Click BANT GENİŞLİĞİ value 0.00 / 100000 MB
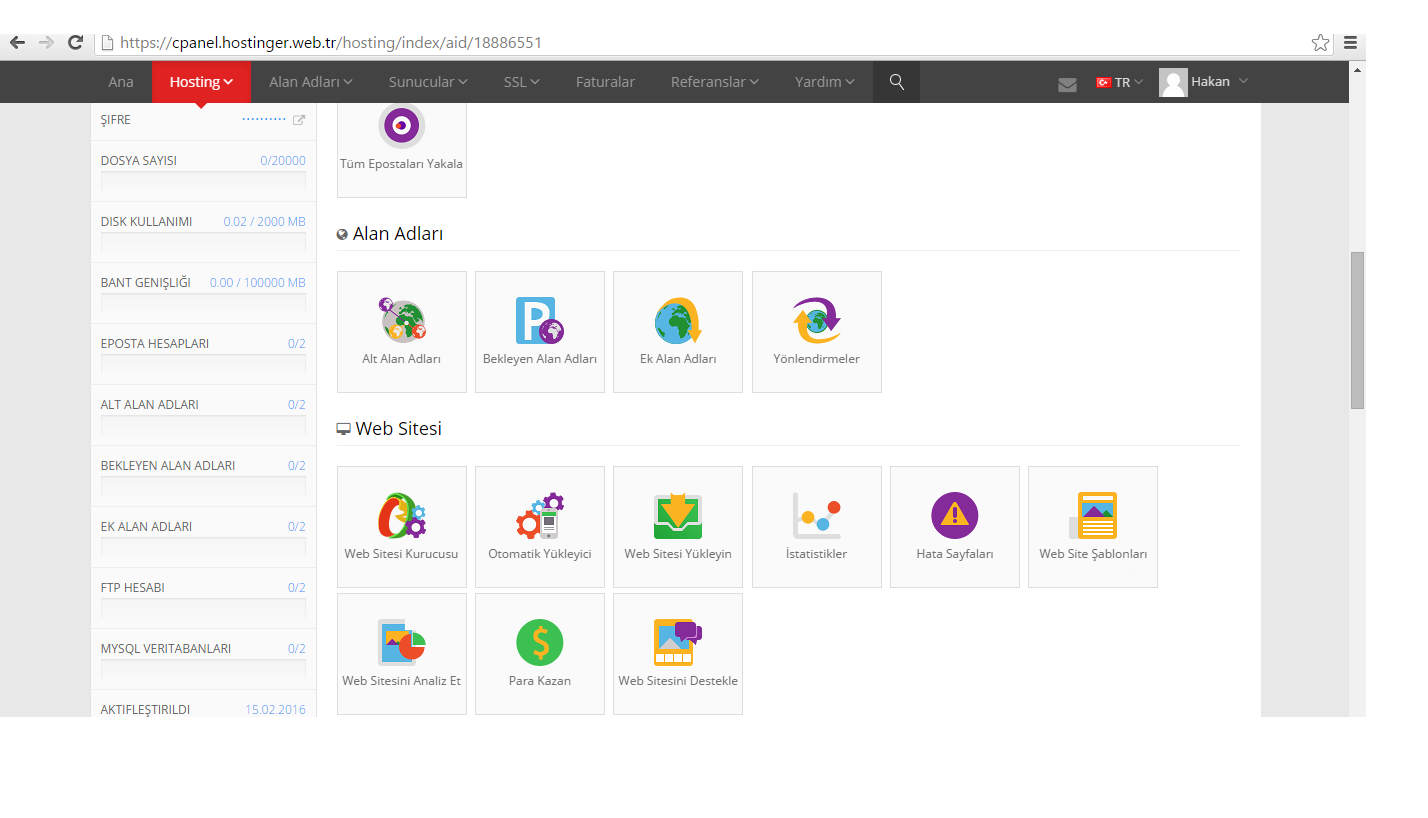1428x818 pixels. (258, 282)
